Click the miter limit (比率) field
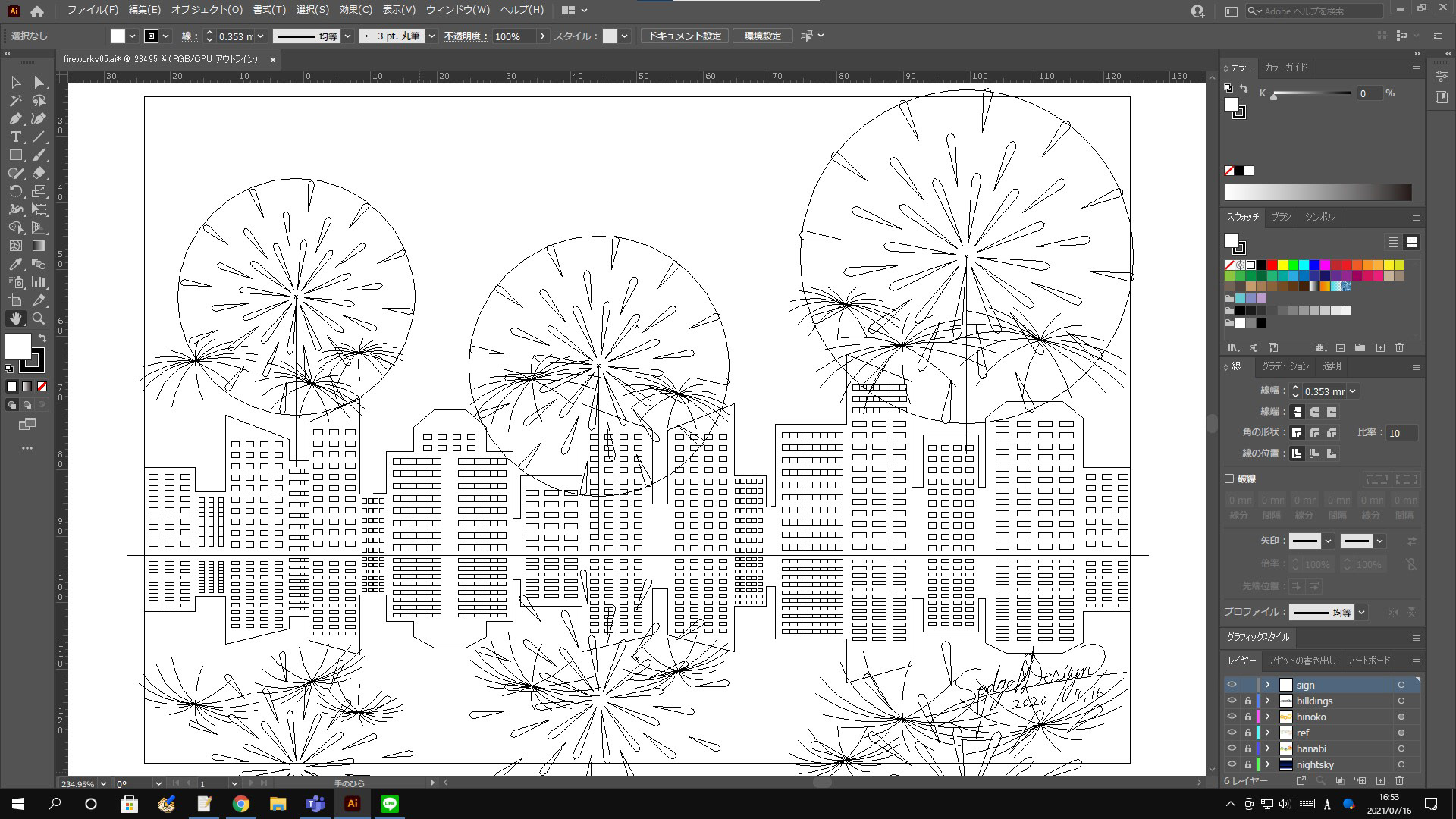Image resolution: width=1456 pixels, height=819 pixels. click(1401, 433)
